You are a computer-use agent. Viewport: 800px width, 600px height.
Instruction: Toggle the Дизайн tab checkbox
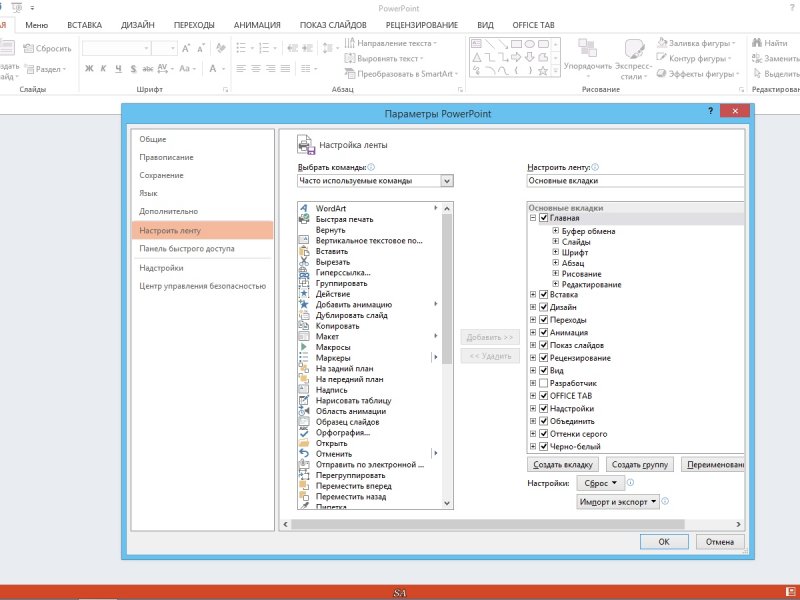pos(544,307)
